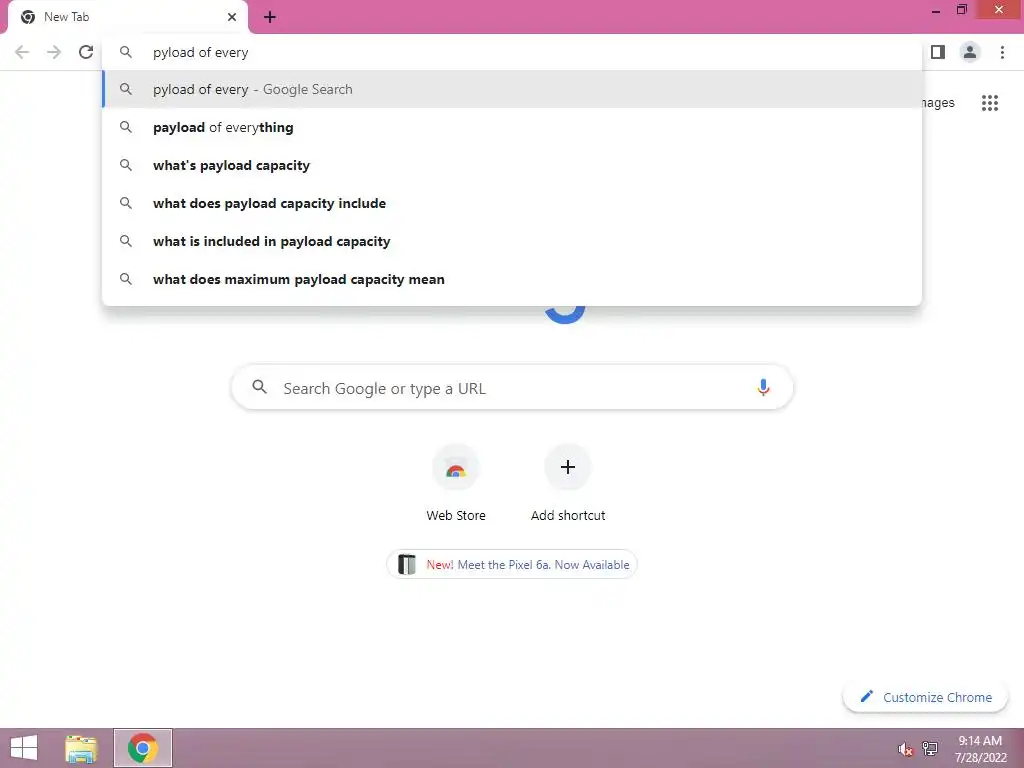Click the muted volume tray icon
The image size is (1024, 768).
coord(905,749)
